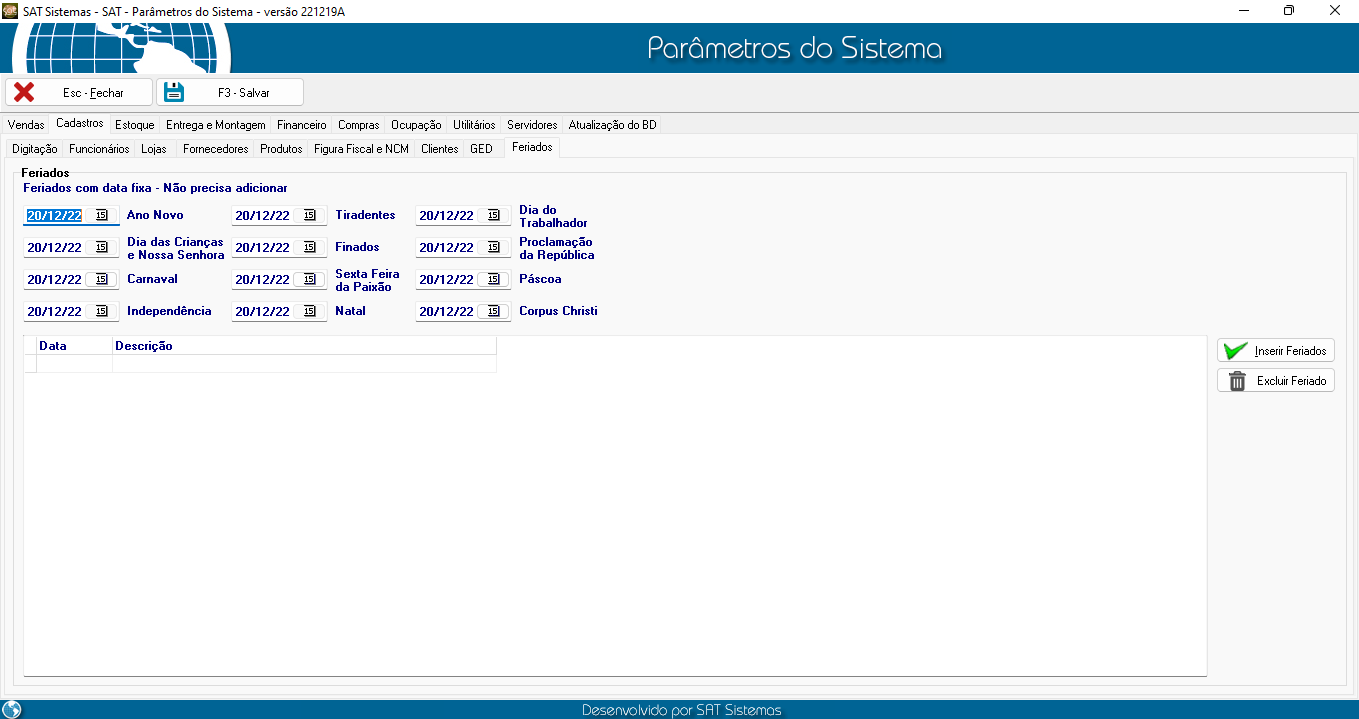The height and width of the screenshot is (719, 1359).
Task: Expand the Finados date dropdown
Action: click(x=310, y=247)
